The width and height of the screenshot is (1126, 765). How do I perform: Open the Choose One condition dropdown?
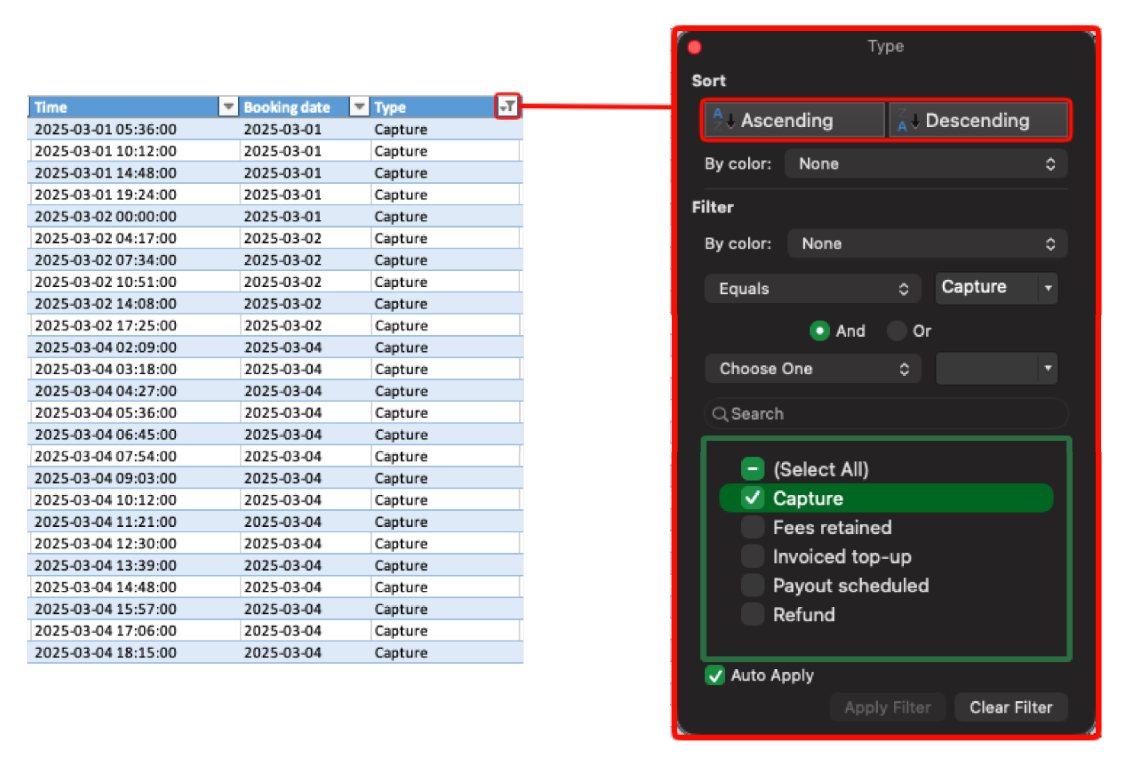(812, 368)
